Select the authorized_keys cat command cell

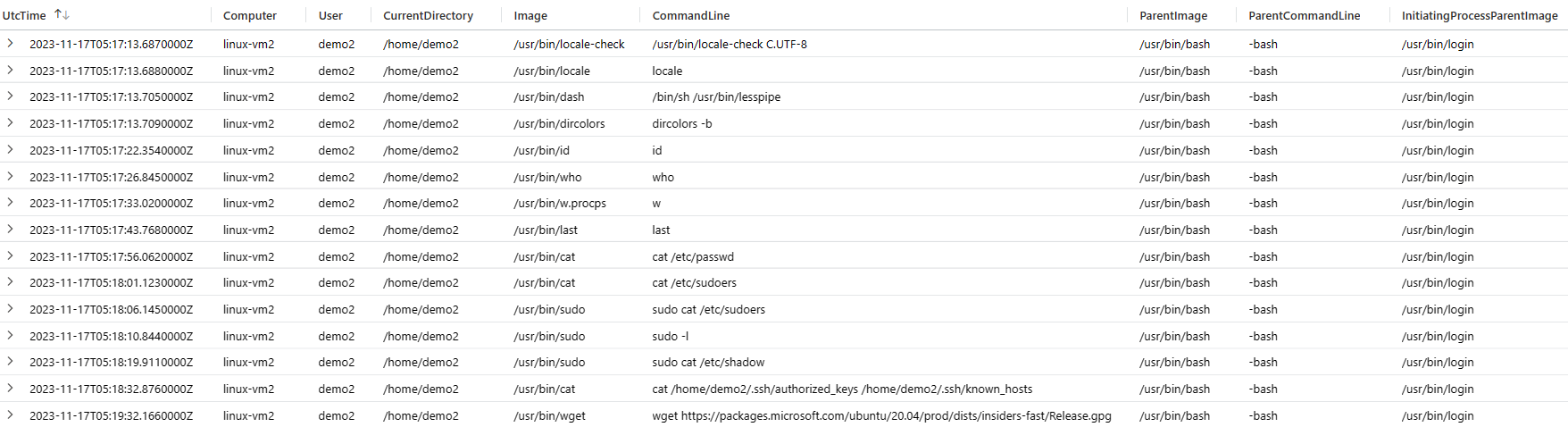point(842,389)
